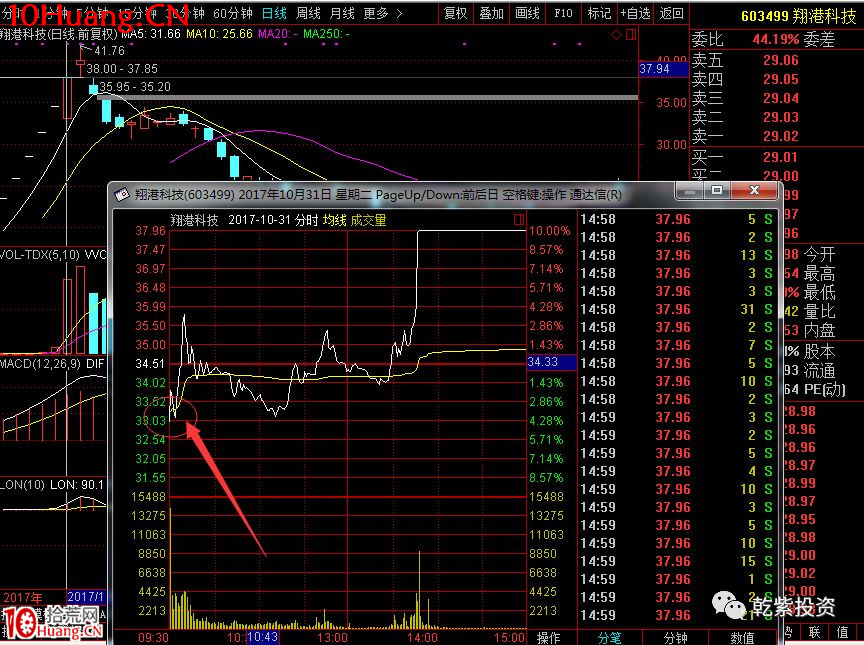
Task: Switch to the 数值 tab in popup
Action: coord(742,638)
